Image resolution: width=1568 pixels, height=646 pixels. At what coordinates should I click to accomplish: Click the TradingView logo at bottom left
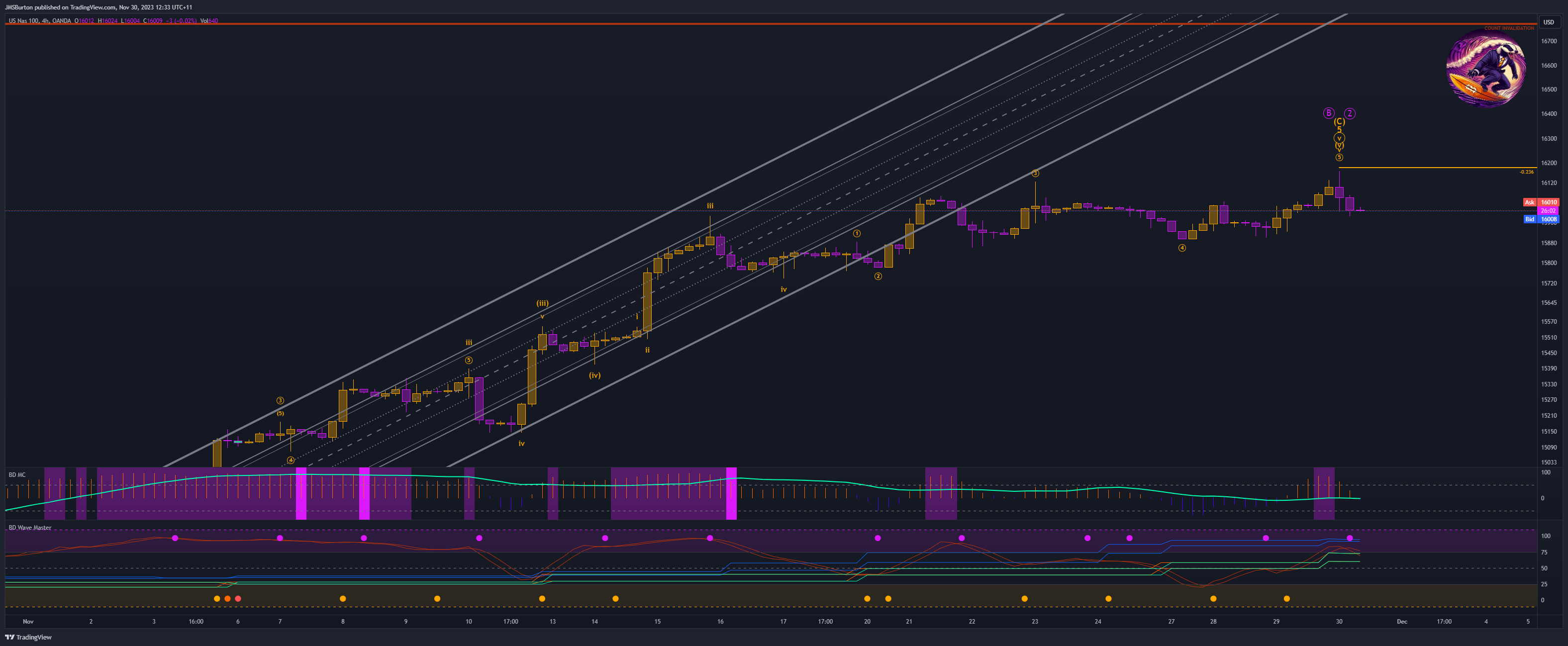coord(29,637)
